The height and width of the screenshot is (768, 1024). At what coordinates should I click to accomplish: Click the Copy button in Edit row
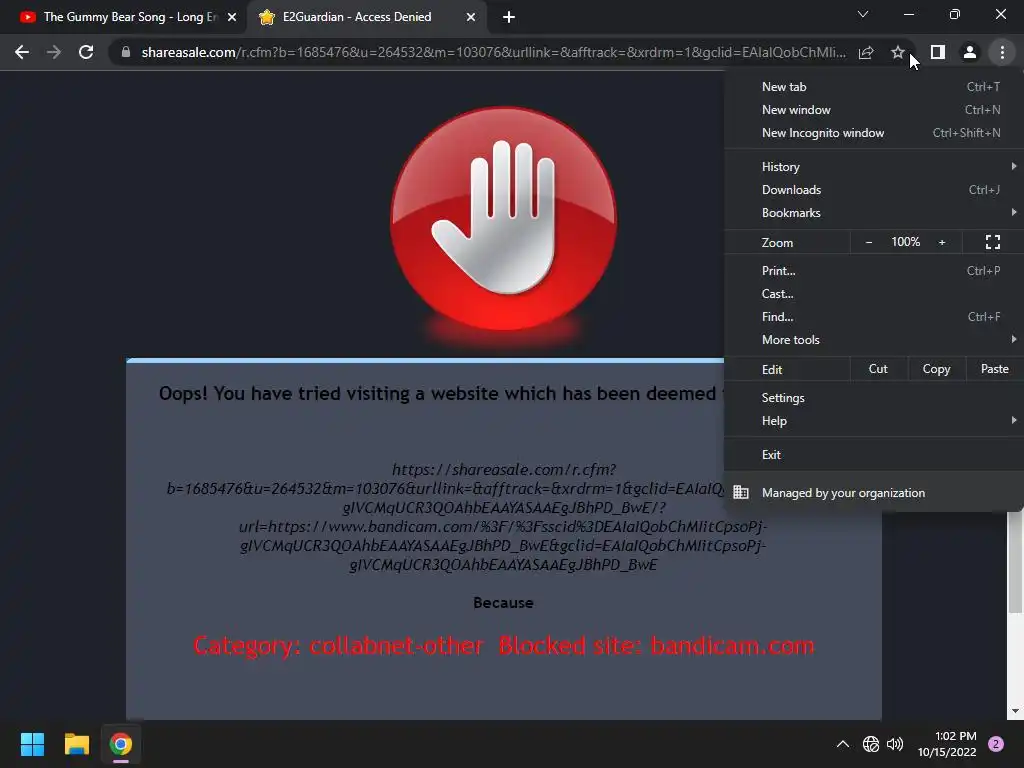tap(936, 369)
